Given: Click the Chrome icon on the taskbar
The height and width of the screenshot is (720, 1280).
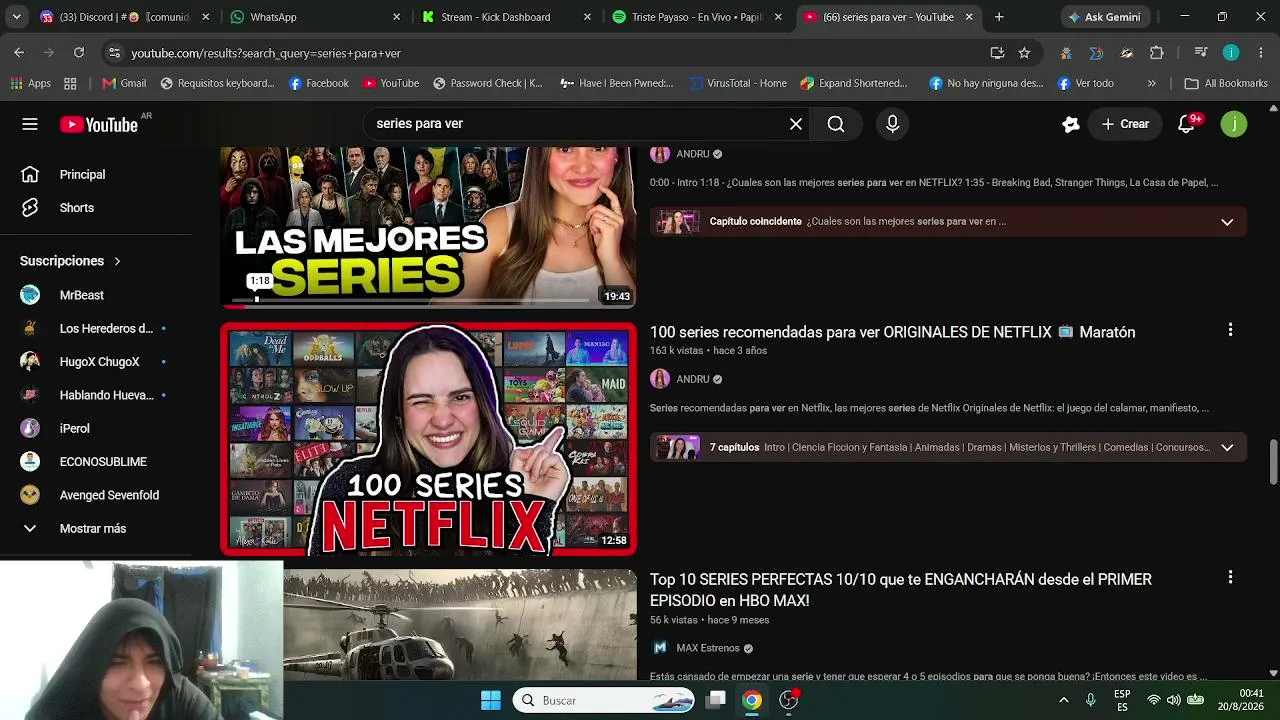Looking at the screenshot, I should (x=752, y=700).
